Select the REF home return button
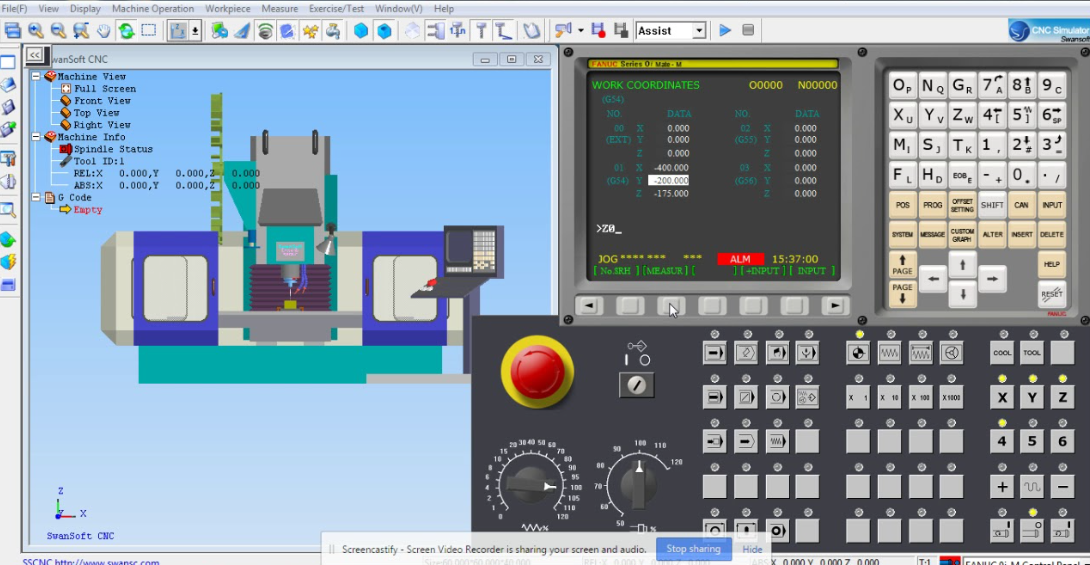1090x565 pixels. pos(858,353)
